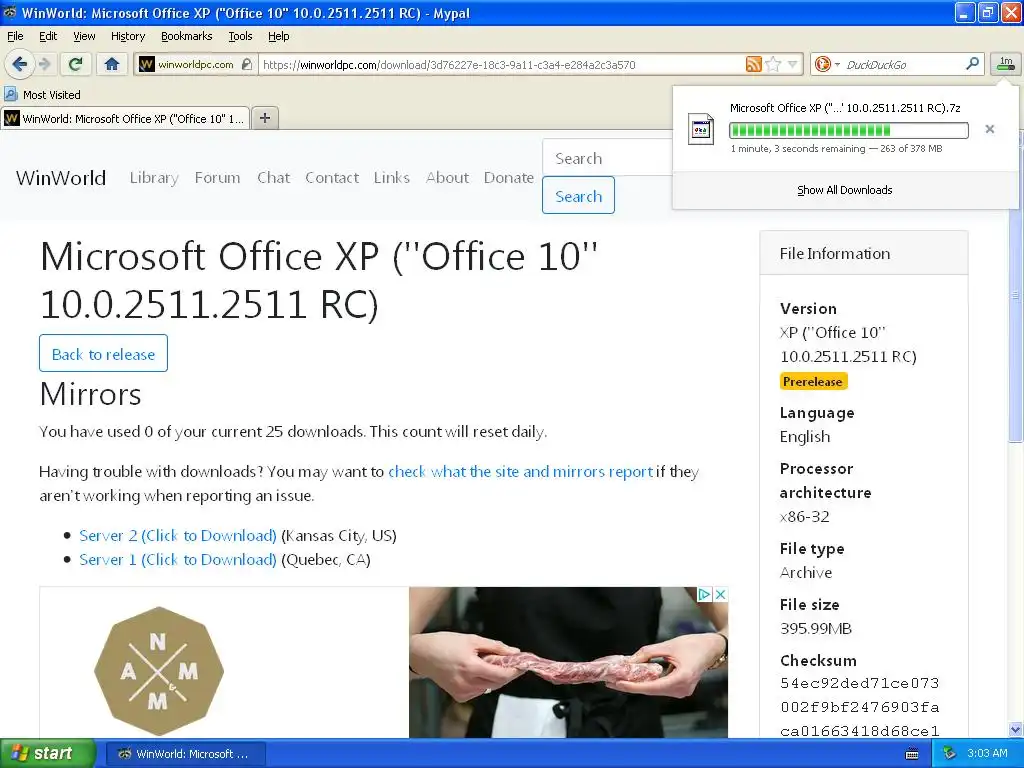
Task: Open the Help menu
Action: point(278,36)
